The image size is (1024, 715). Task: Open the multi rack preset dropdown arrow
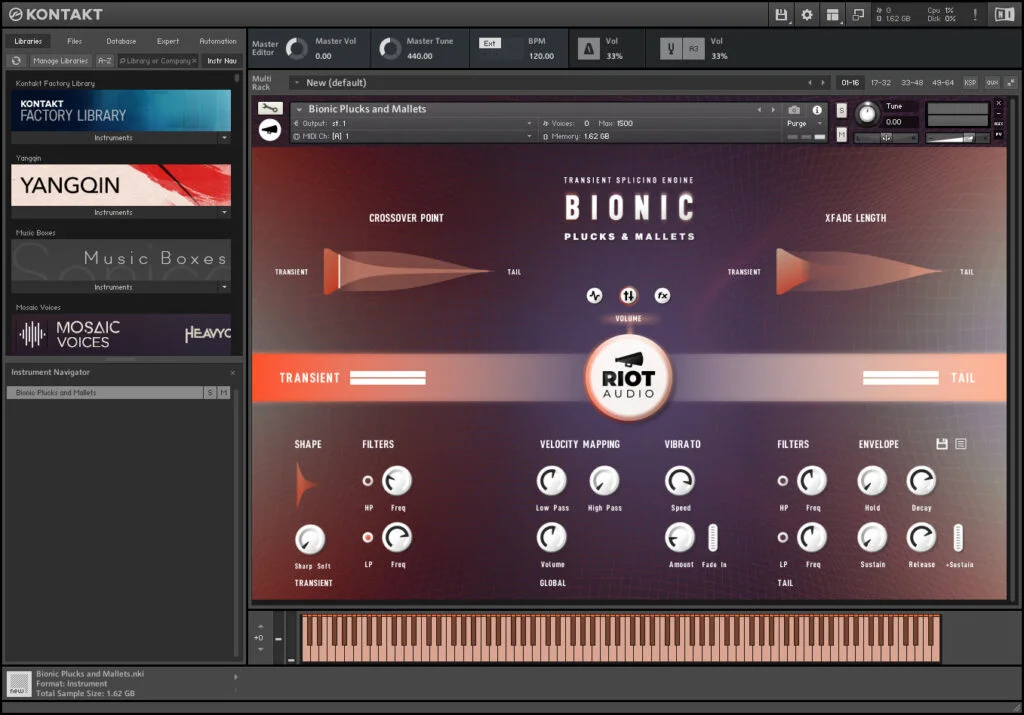point(296,83)
